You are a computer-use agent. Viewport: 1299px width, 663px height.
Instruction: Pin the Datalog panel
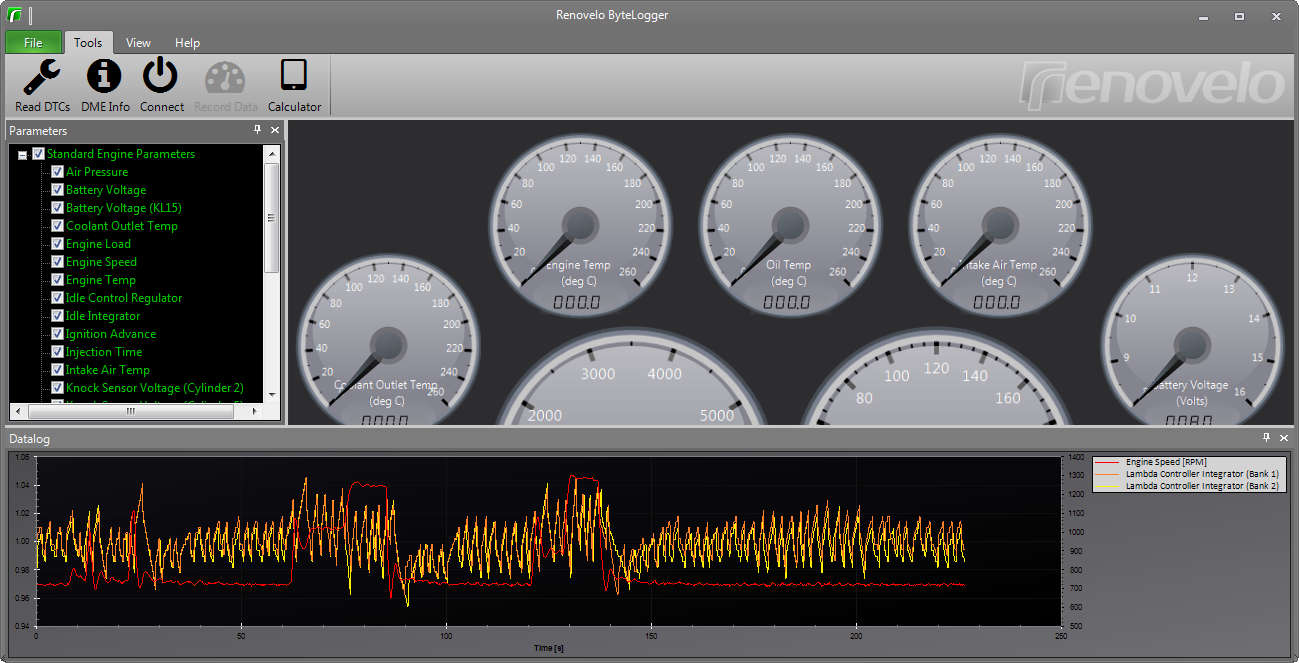1266,438
